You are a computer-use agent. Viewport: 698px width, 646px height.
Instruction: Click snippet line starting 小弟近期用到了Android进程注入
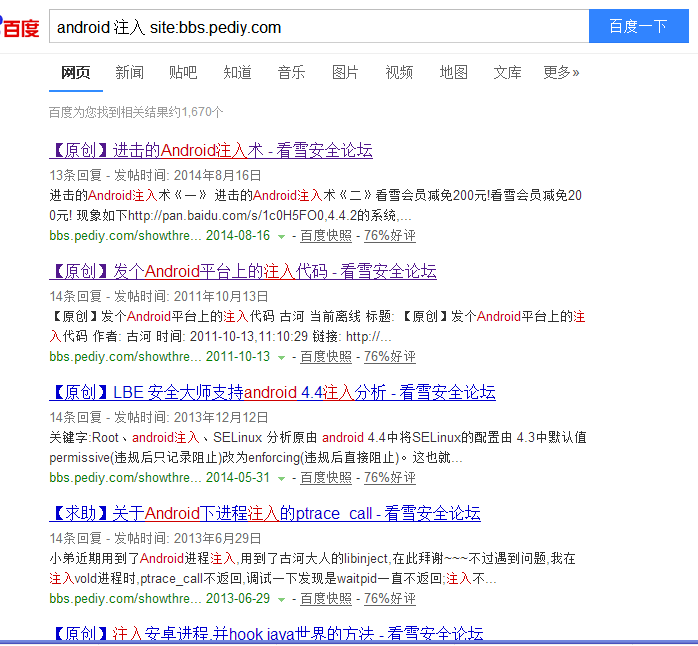click(312, 559)
